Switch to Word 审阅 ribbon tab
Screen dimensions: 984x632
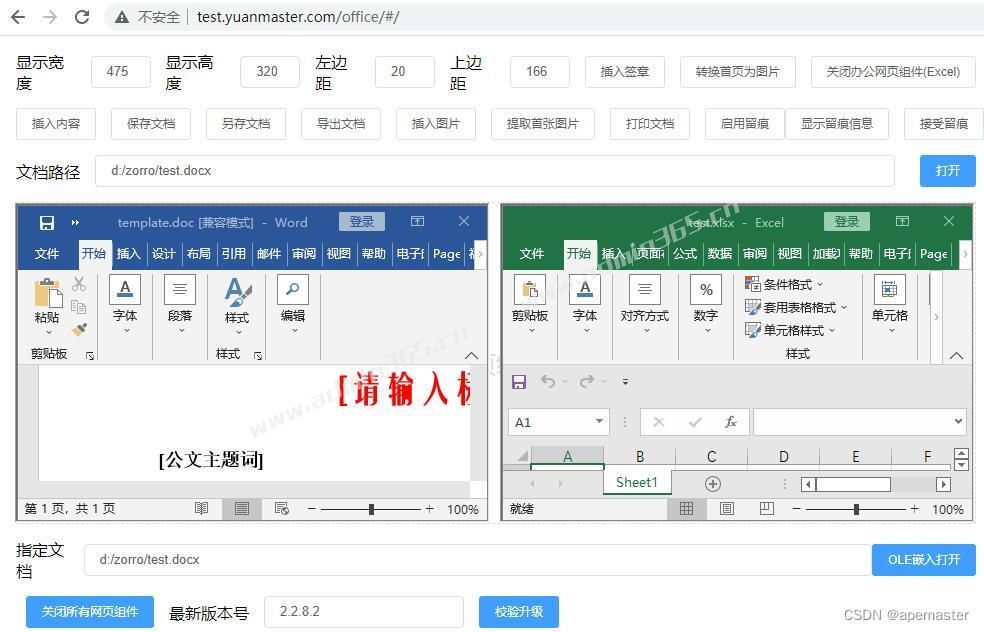(x=304, y=254)
